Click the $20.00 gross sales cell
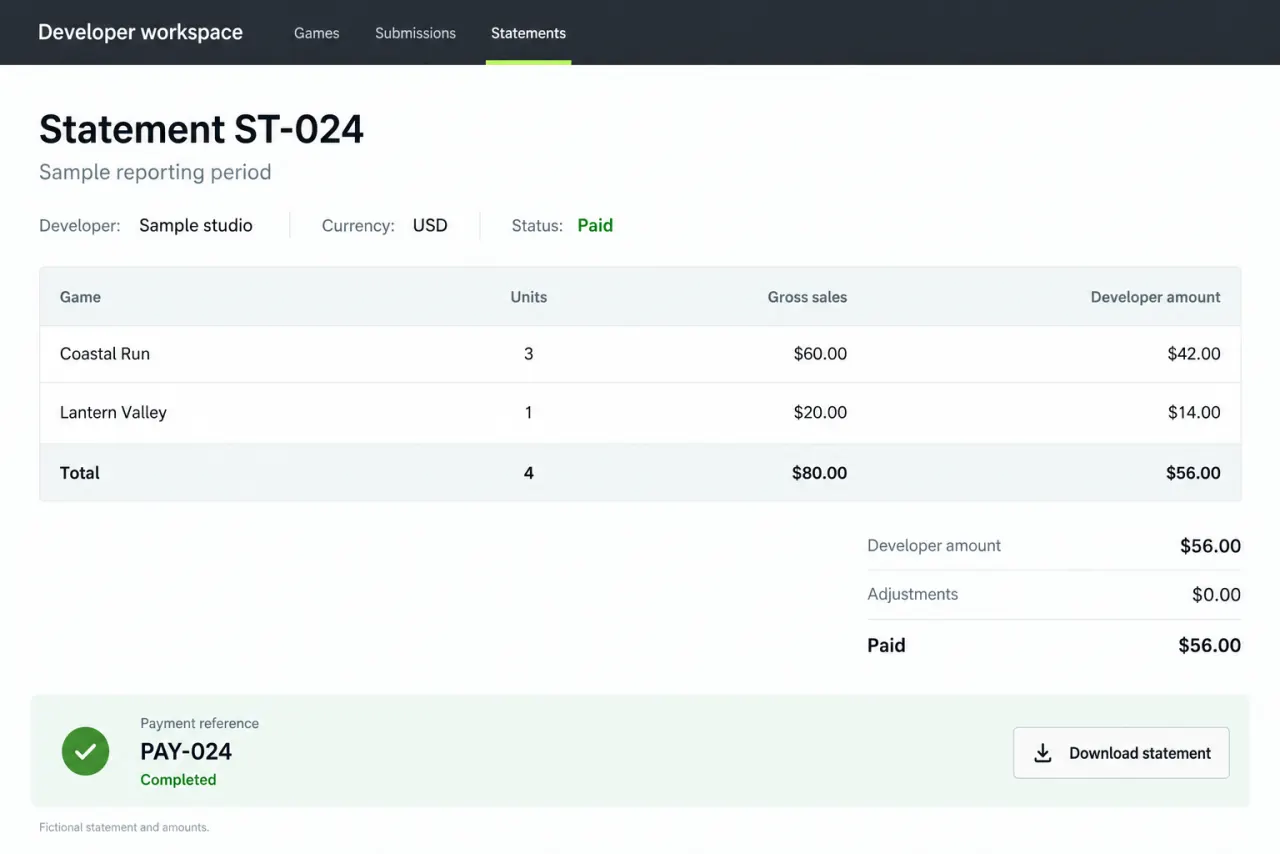 [820, 412]
